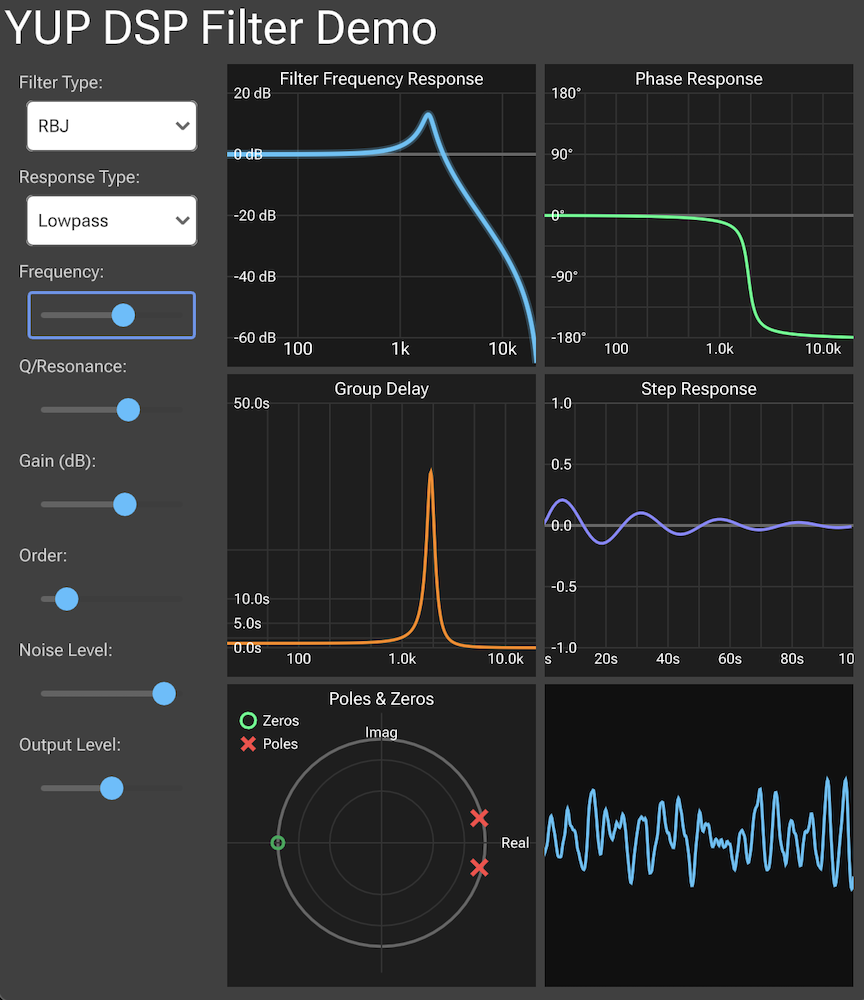Click the red Poles legend X icon

click(248, 744)
